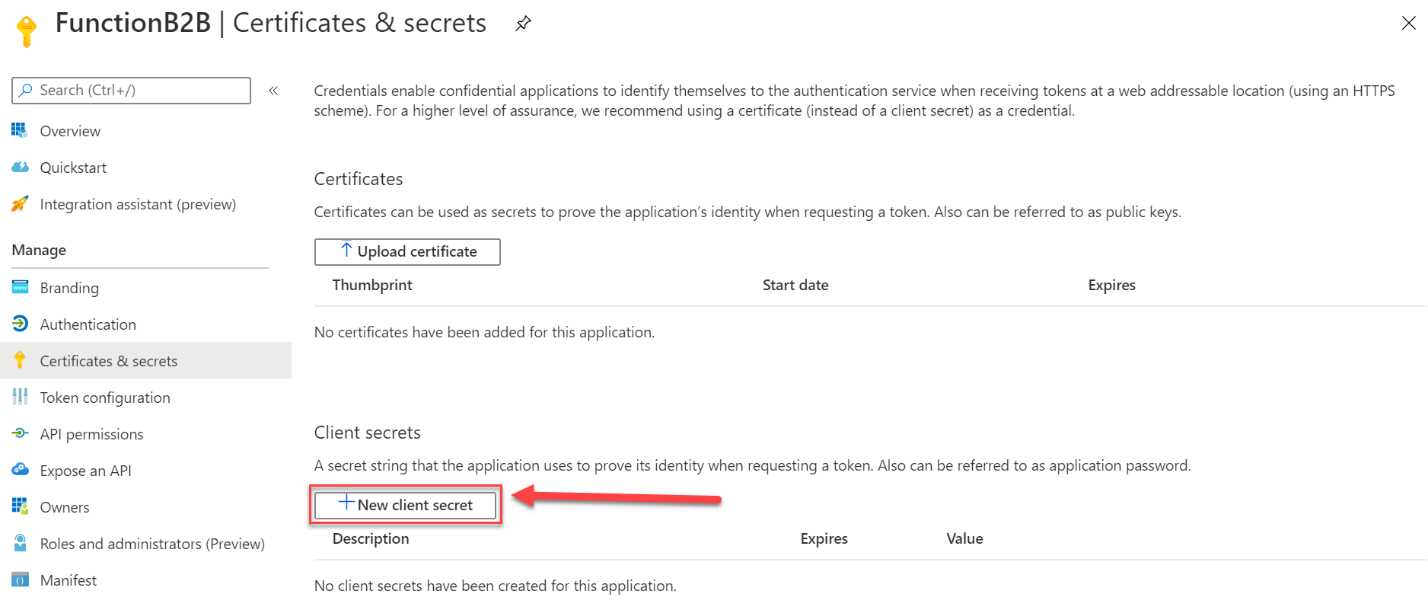Select the Quickstart cloud icon
This screenshot has width=1428, height=610.
(20, 167)
